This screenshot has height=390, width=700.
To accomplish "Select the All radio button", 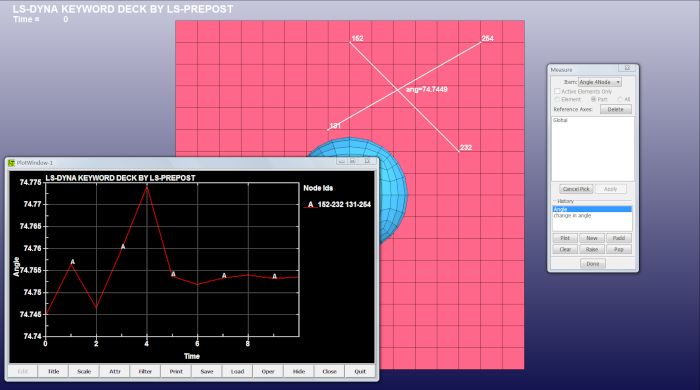I will tap(620, 99).
